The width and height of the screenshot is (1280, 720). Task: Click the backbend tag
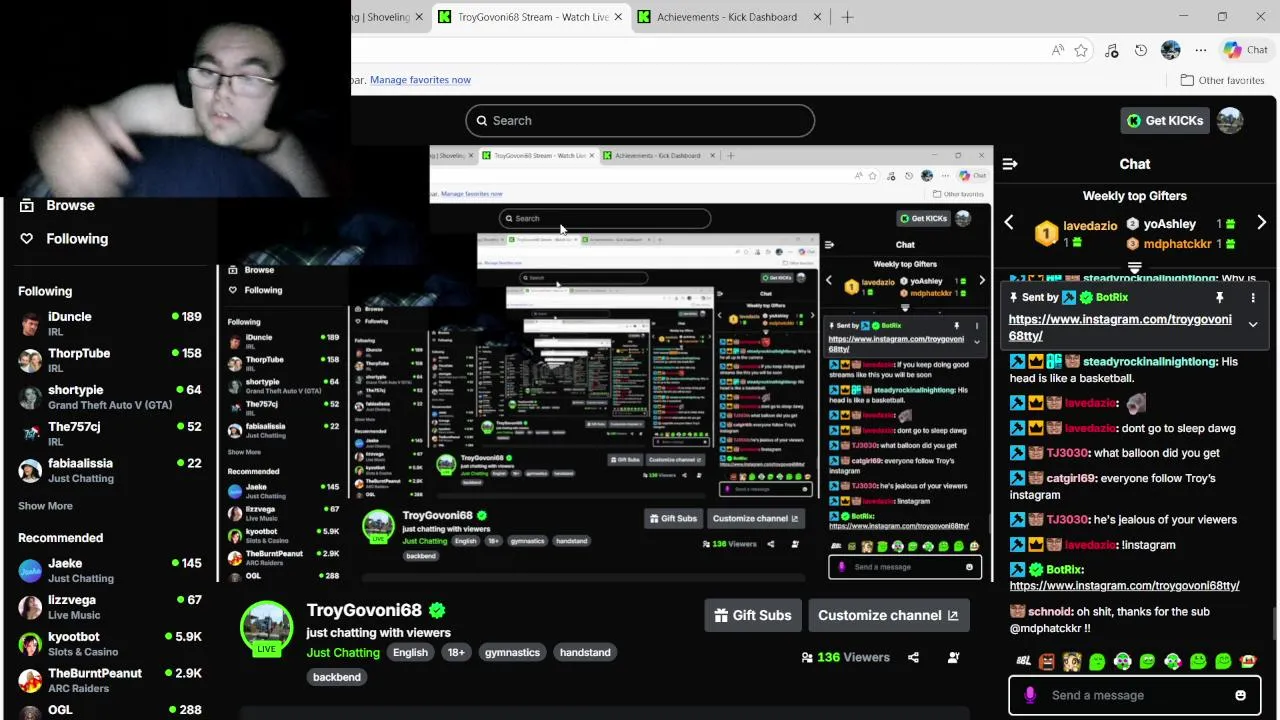[x=337, y=677]
